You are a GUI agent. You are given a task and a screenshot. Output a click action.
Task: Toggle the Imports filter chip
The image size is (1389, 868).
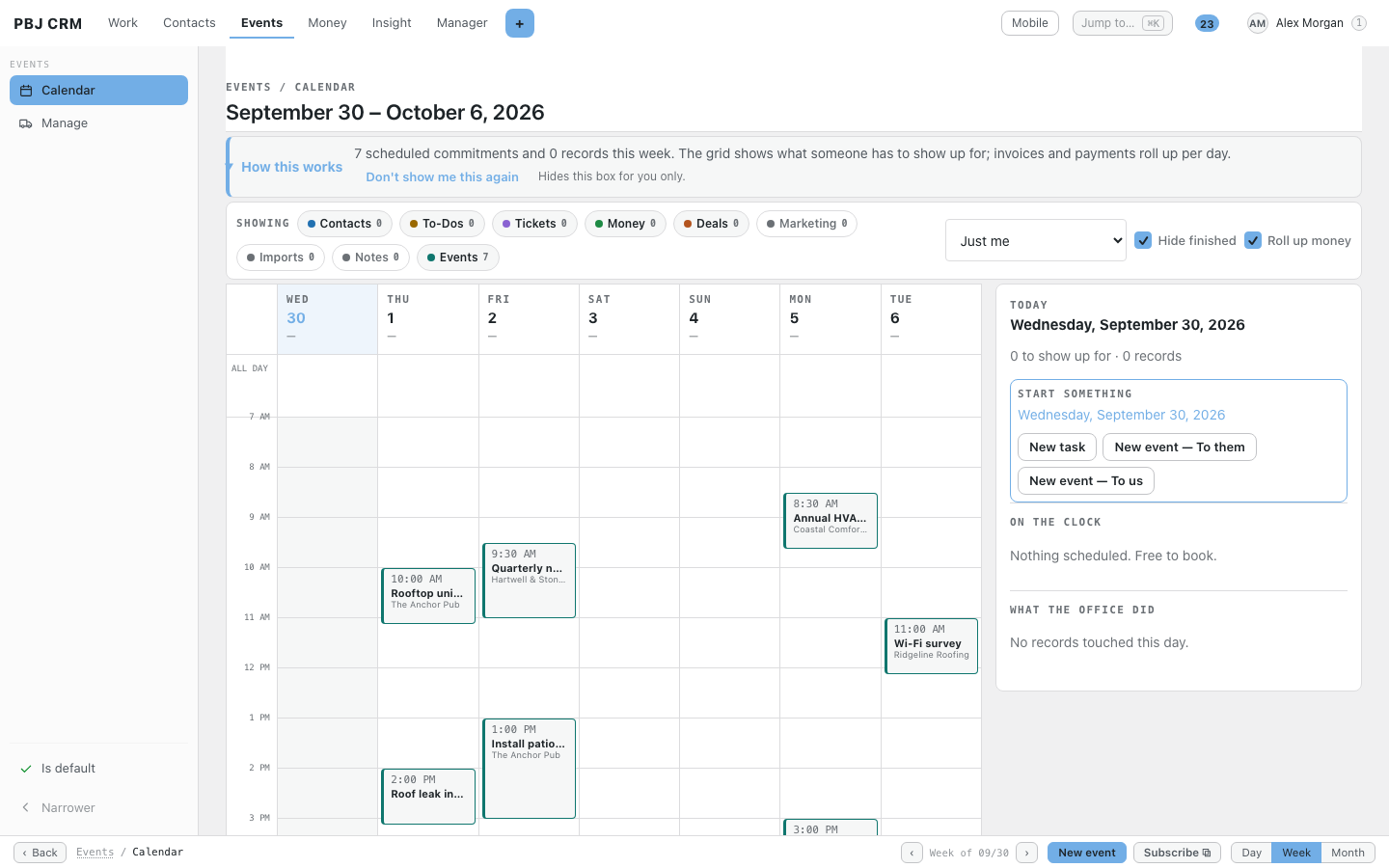pos(281,258)
